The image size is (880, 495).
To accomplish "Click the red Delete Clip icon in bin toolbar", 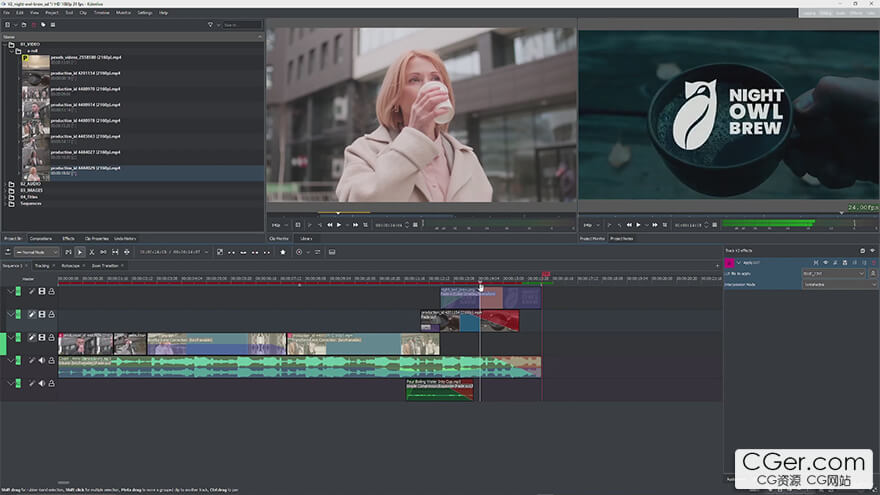I will (x=34, y=25).
